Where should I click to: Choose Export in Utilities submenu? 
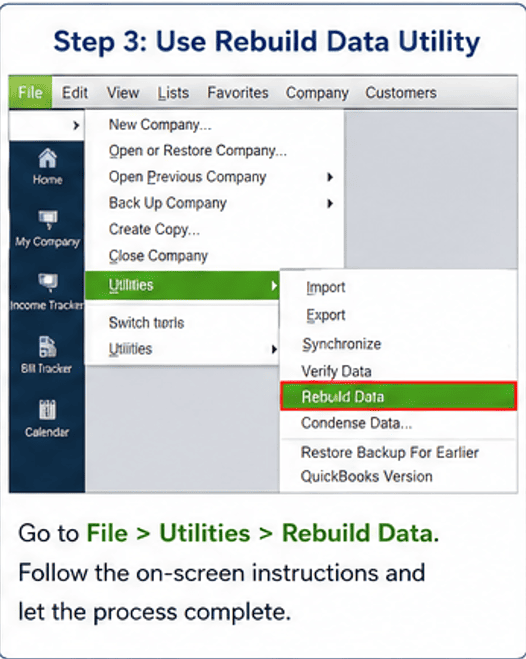click(398, 315)
